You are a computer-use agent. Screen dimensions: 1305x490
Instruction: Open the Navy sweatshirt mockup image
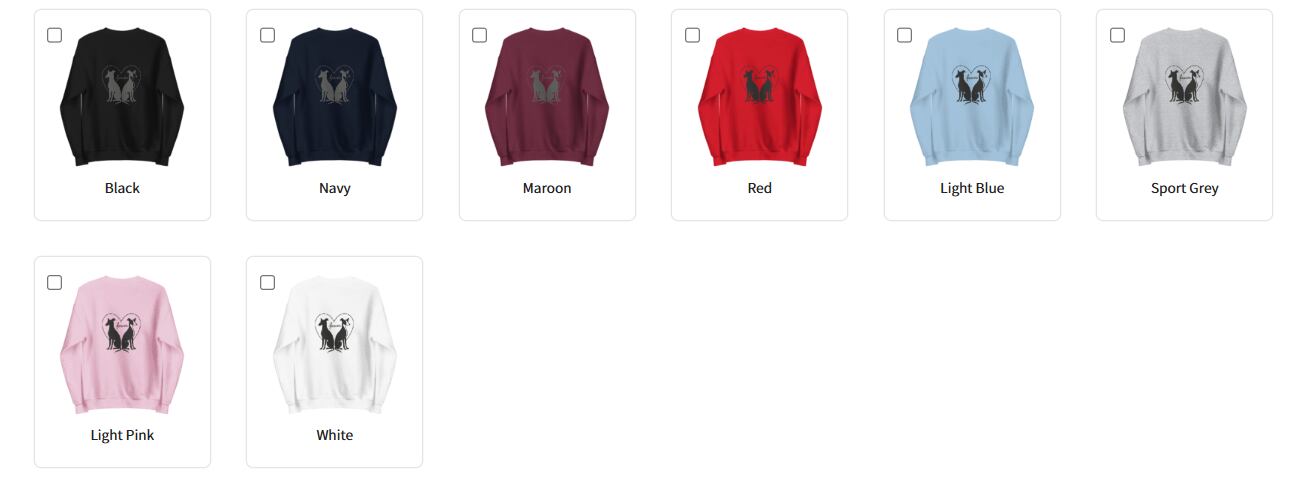click(x=335, y=97)
